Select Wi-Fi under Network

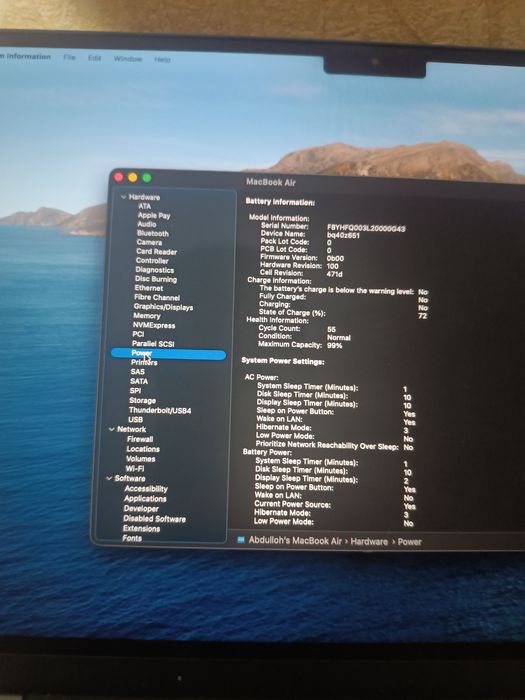135,468
